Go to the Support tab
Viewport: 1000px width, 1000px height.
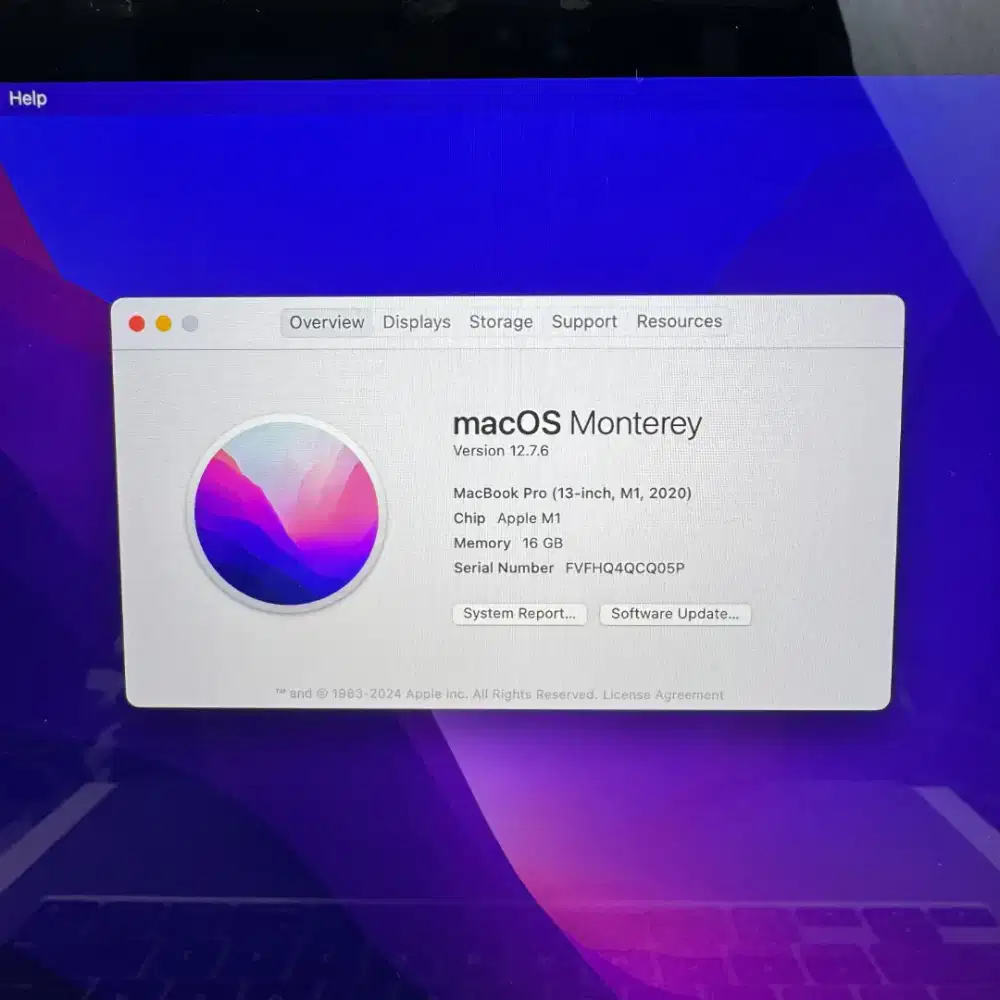(584, 321)
